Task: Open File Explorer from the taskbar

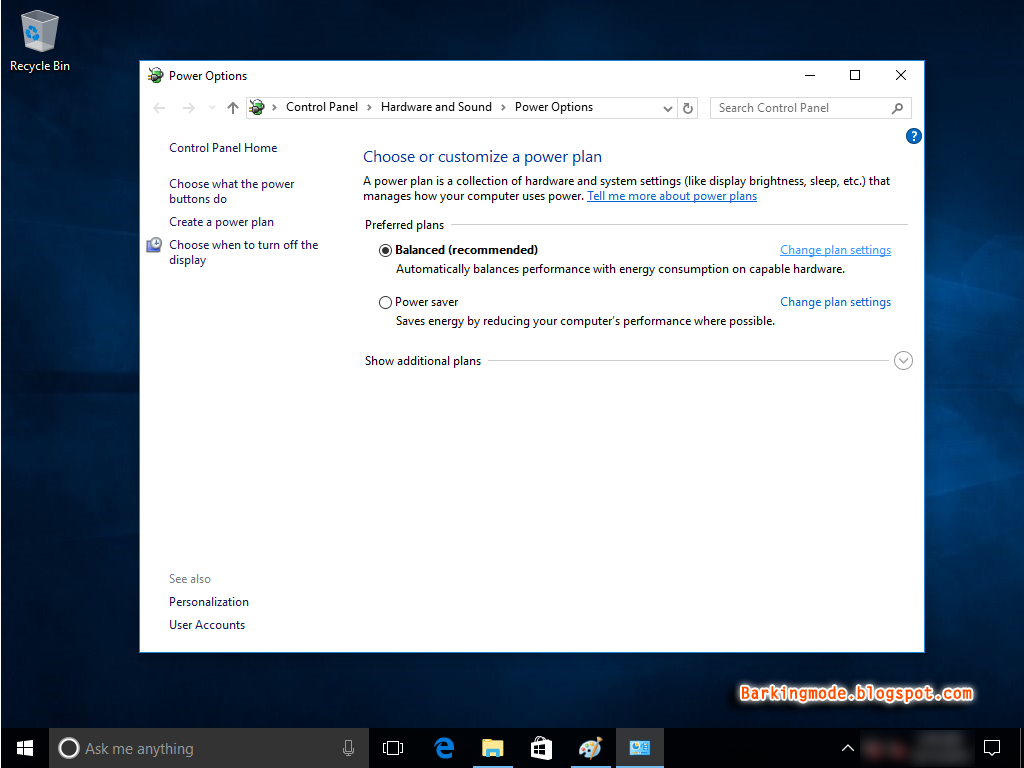Action: click(492, 748)
